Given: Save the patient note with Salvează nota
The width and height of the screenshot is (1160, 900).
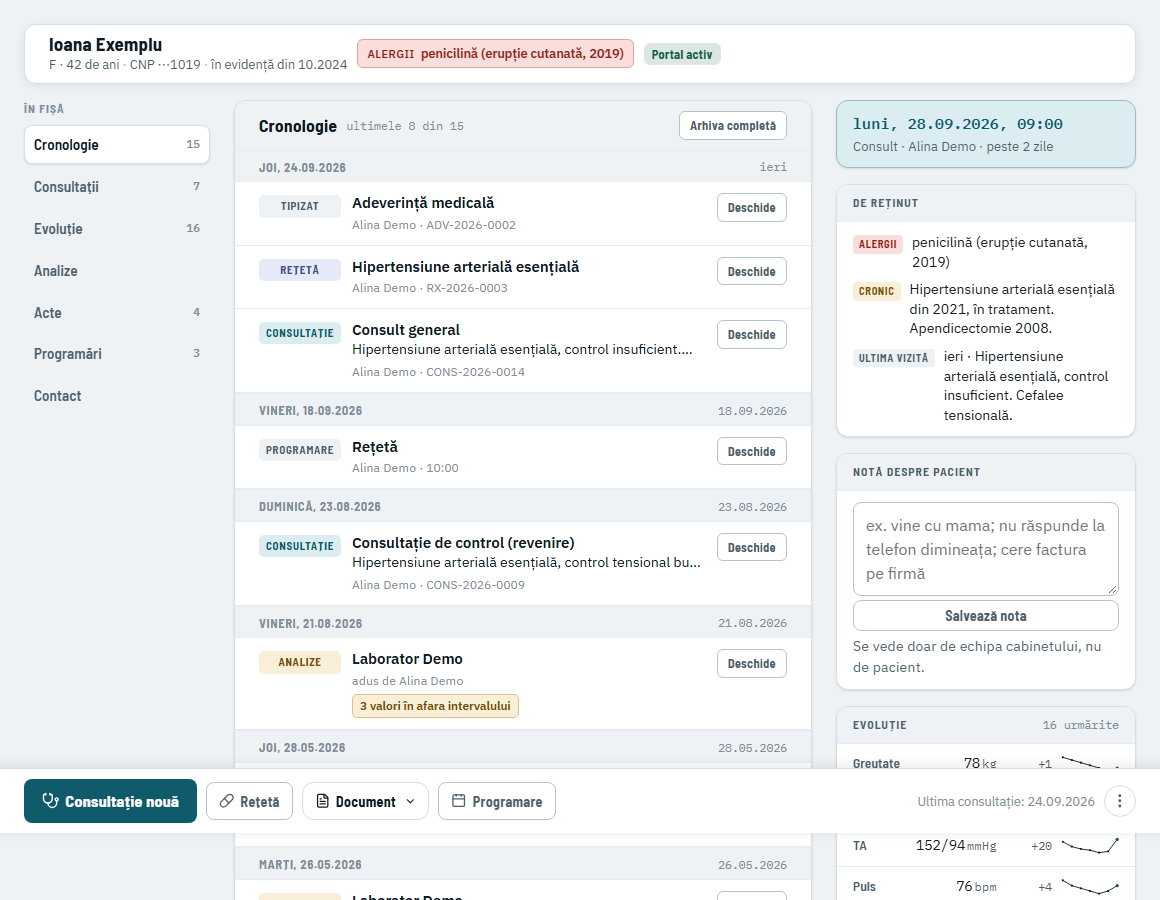Looking at the screenshot, I should click(985, 616).
